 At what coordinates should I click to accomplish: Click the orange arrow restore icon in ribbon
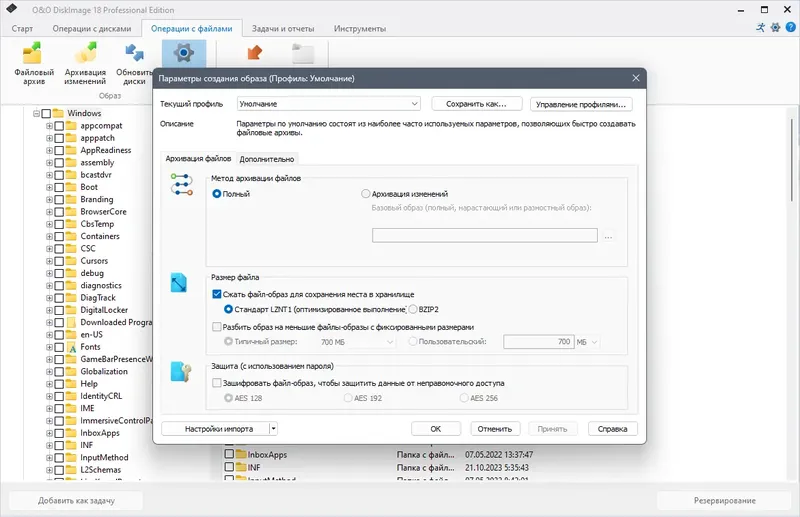[x=254, y=53]
